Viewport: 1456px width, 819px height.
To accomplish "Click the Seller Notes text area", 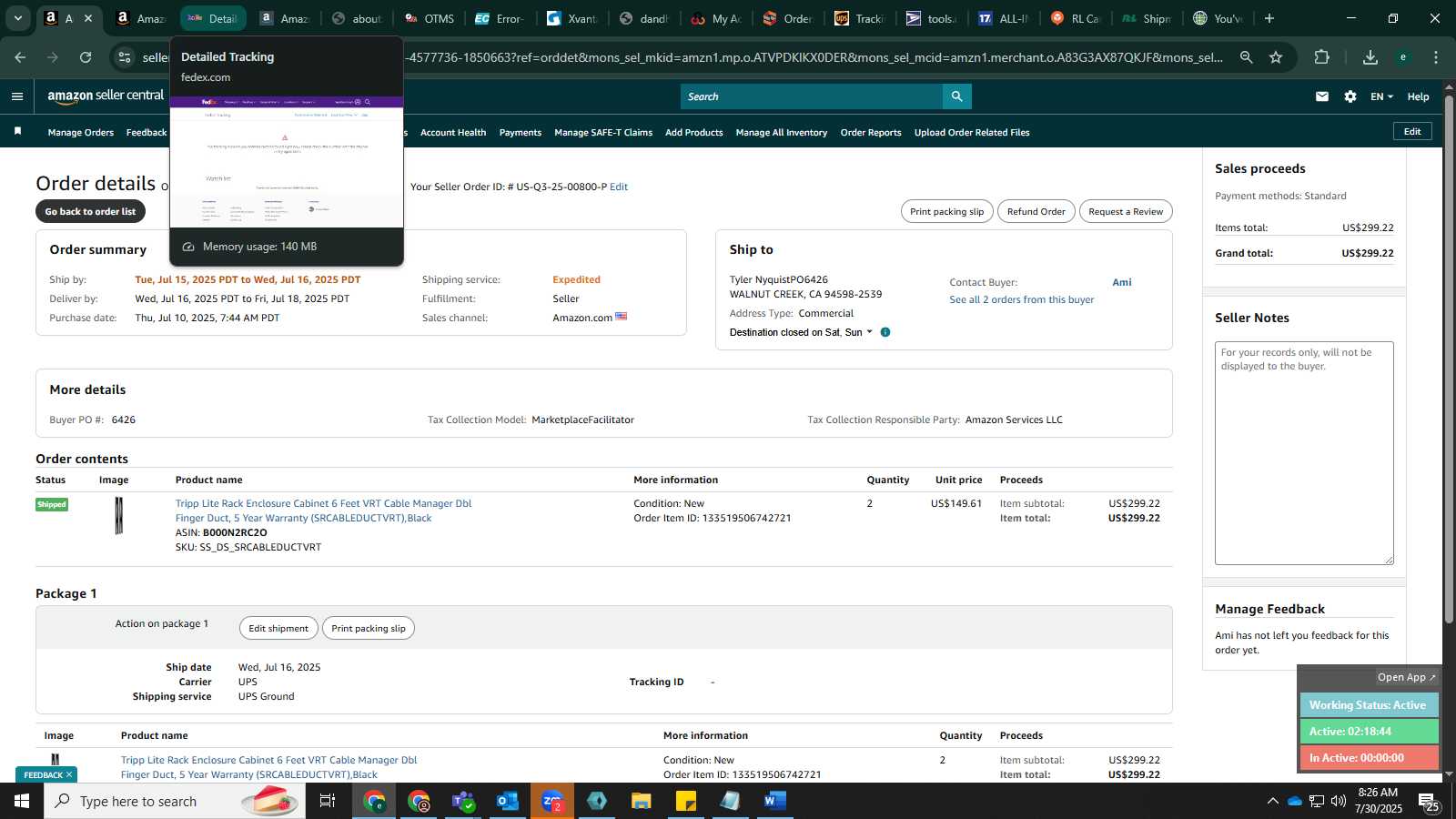I will click(1304, 453).
